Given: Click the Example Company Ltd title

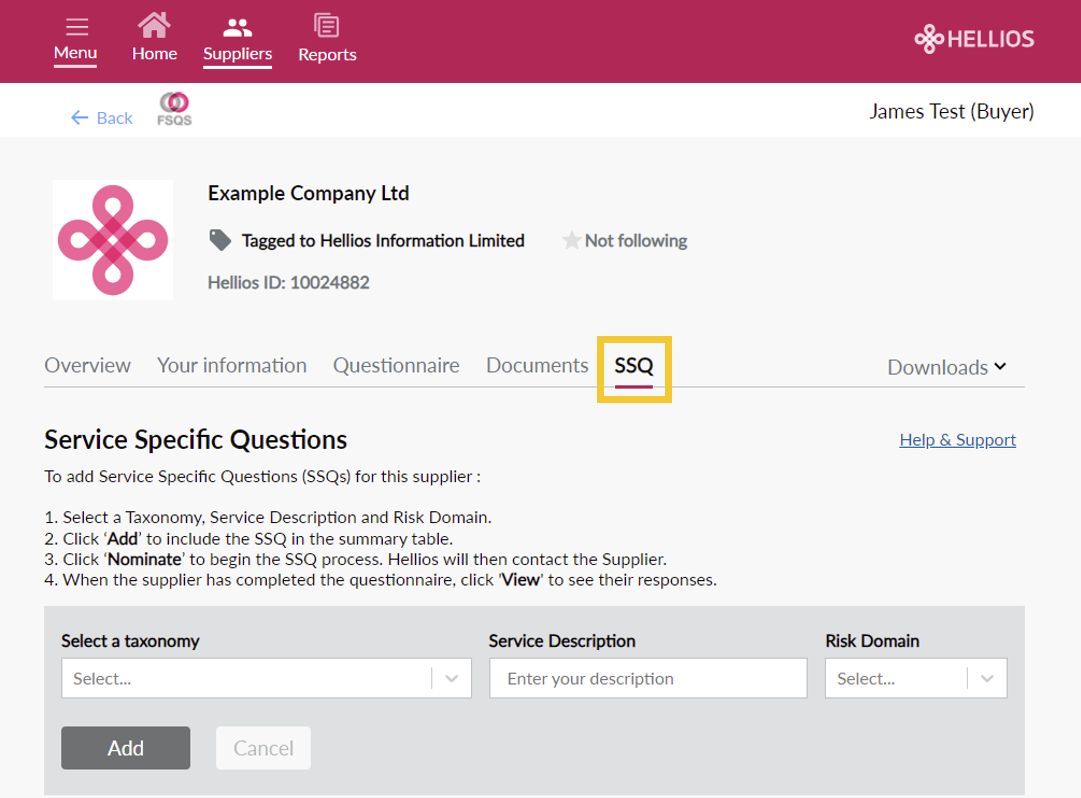Looking at the screenshot, I should point(308,193).
